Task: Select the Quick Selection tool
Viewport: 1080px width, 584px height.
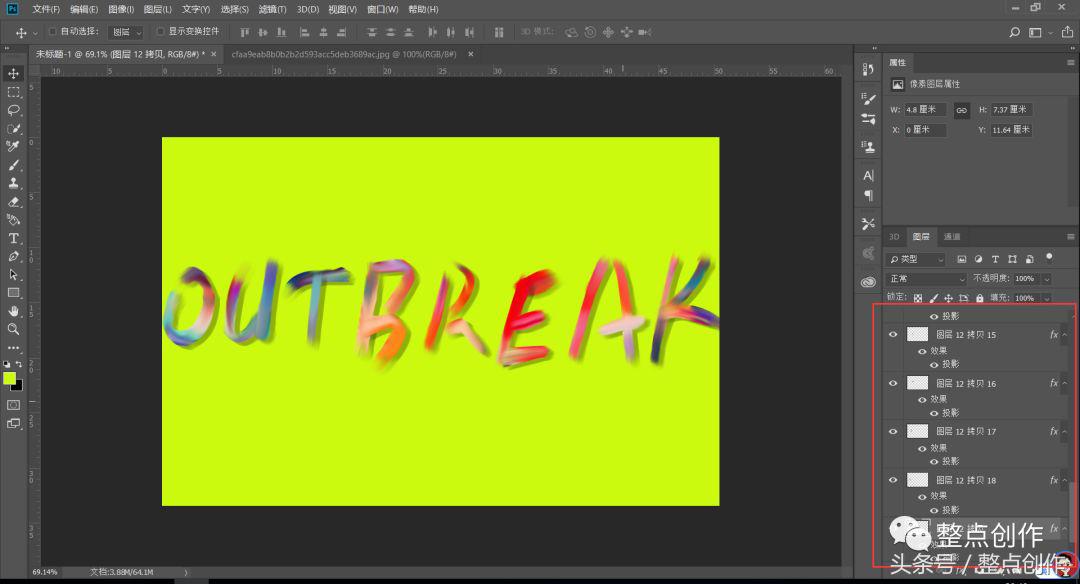Action: (13, 129)
